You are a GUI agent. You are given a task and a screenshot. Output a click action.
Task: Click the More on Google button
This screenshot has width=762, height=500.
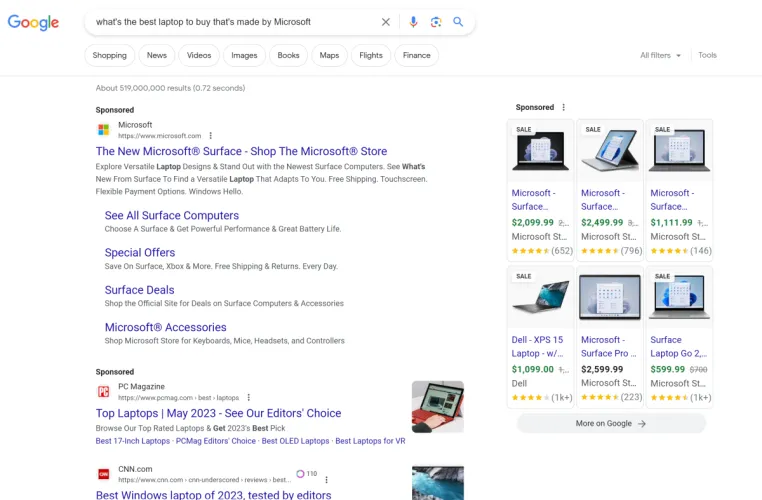(611, 423)
